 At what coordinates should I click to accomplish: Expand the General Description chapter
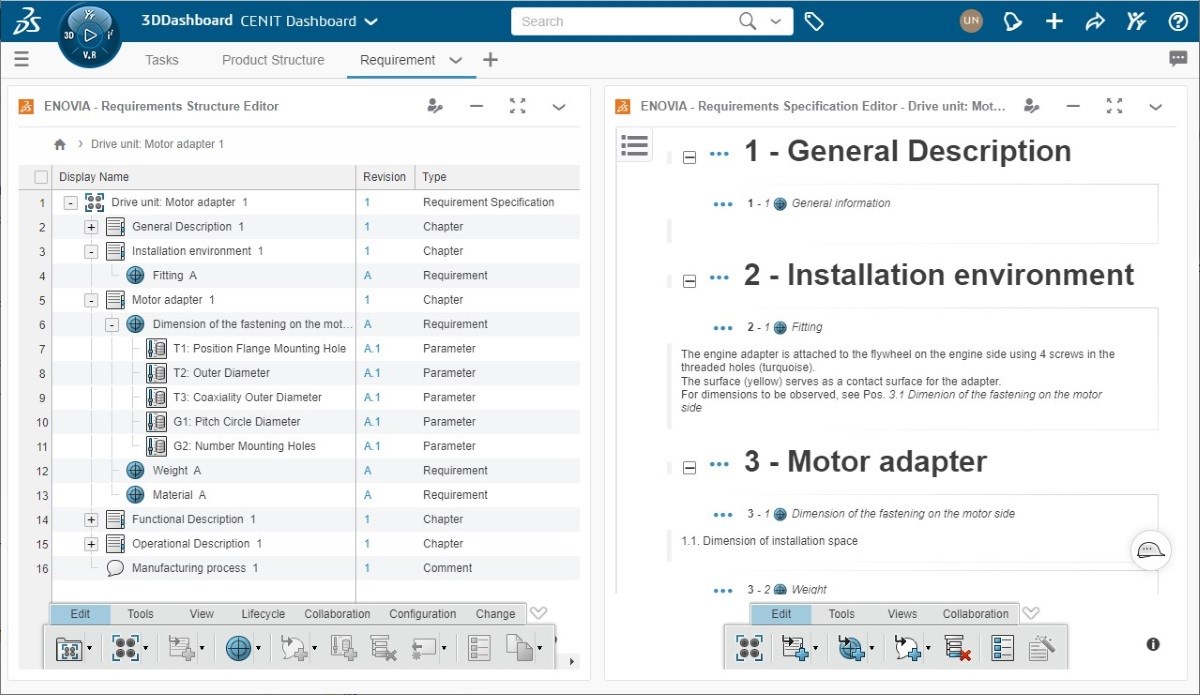point(91,227)
